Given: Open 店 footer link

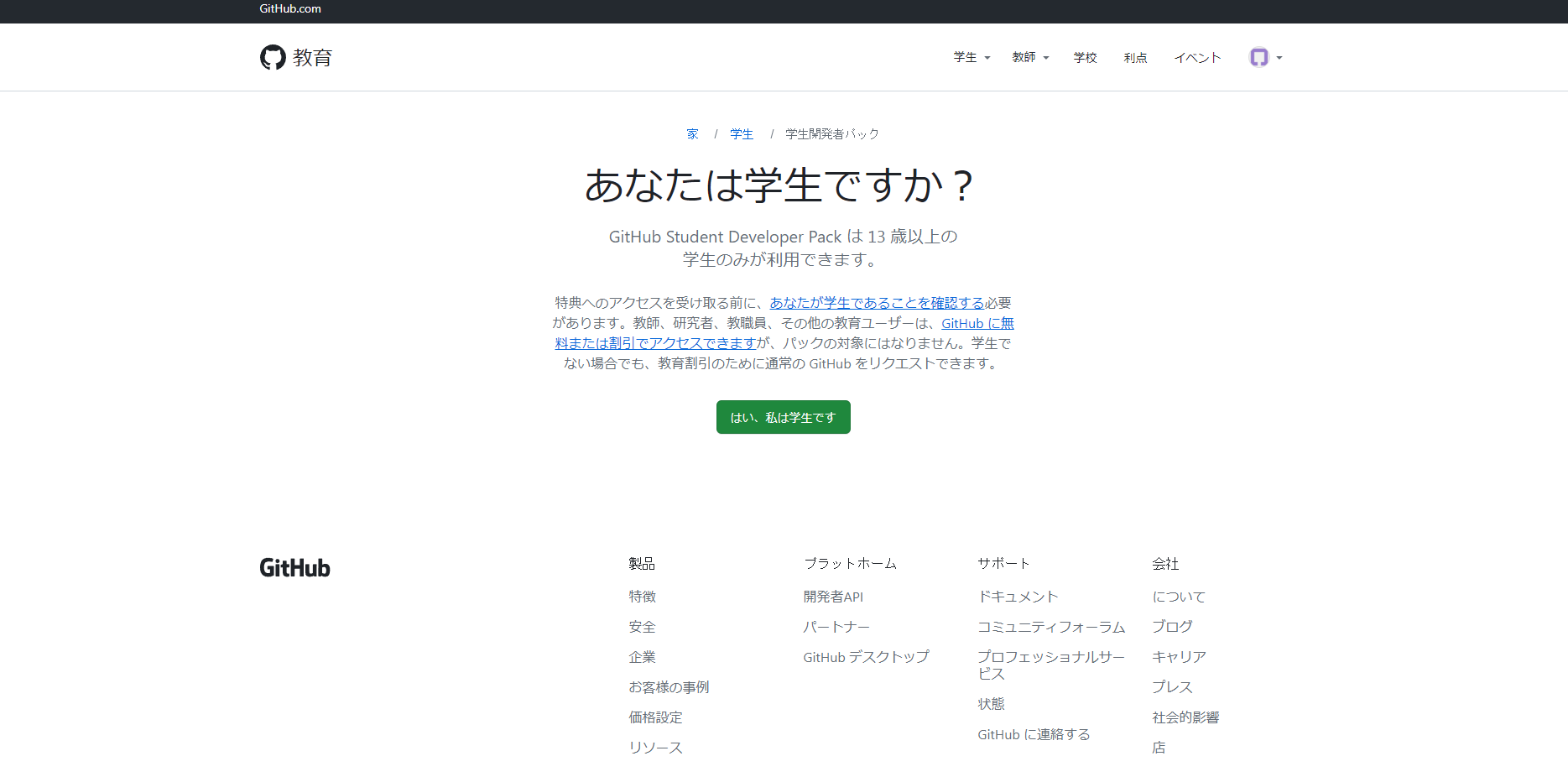Looking at the screenshot, I should pos(1159,748).
